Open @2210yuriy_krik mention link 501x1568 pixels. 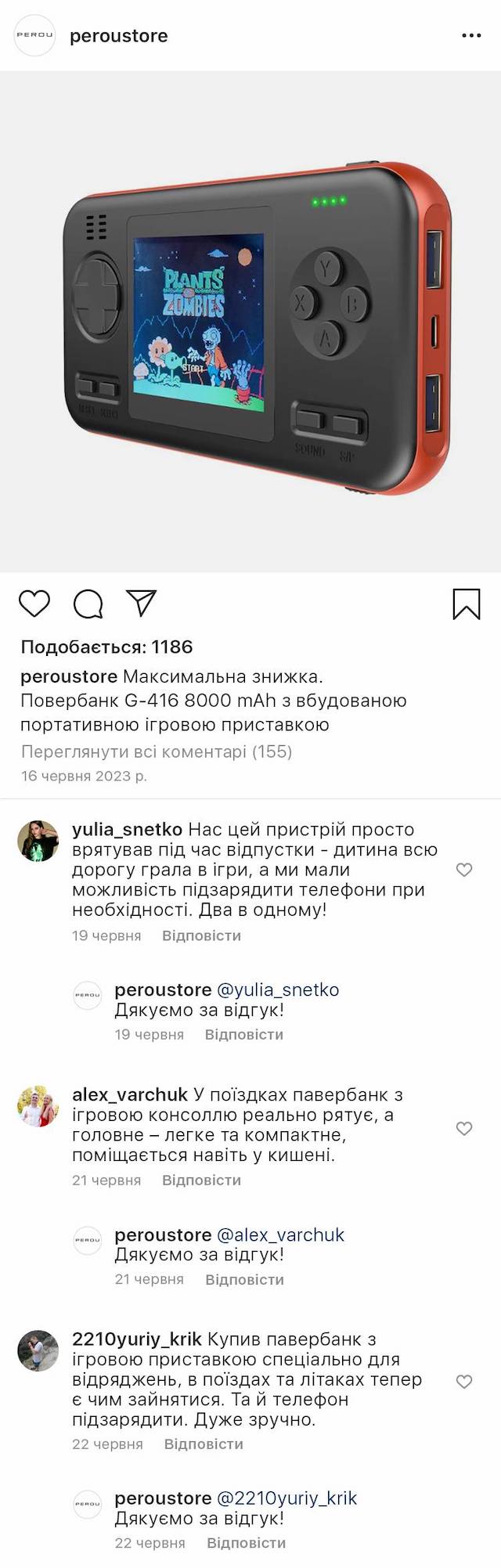287,1498
